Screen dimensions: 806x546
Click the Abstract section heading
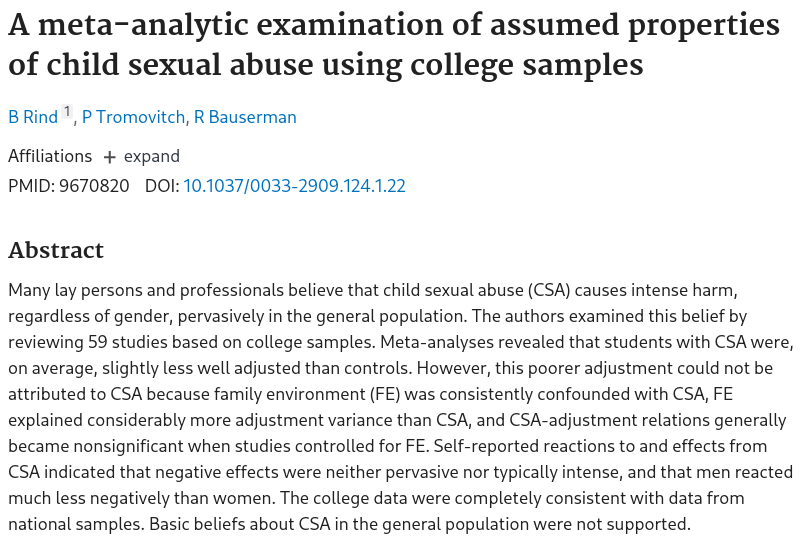56,250
